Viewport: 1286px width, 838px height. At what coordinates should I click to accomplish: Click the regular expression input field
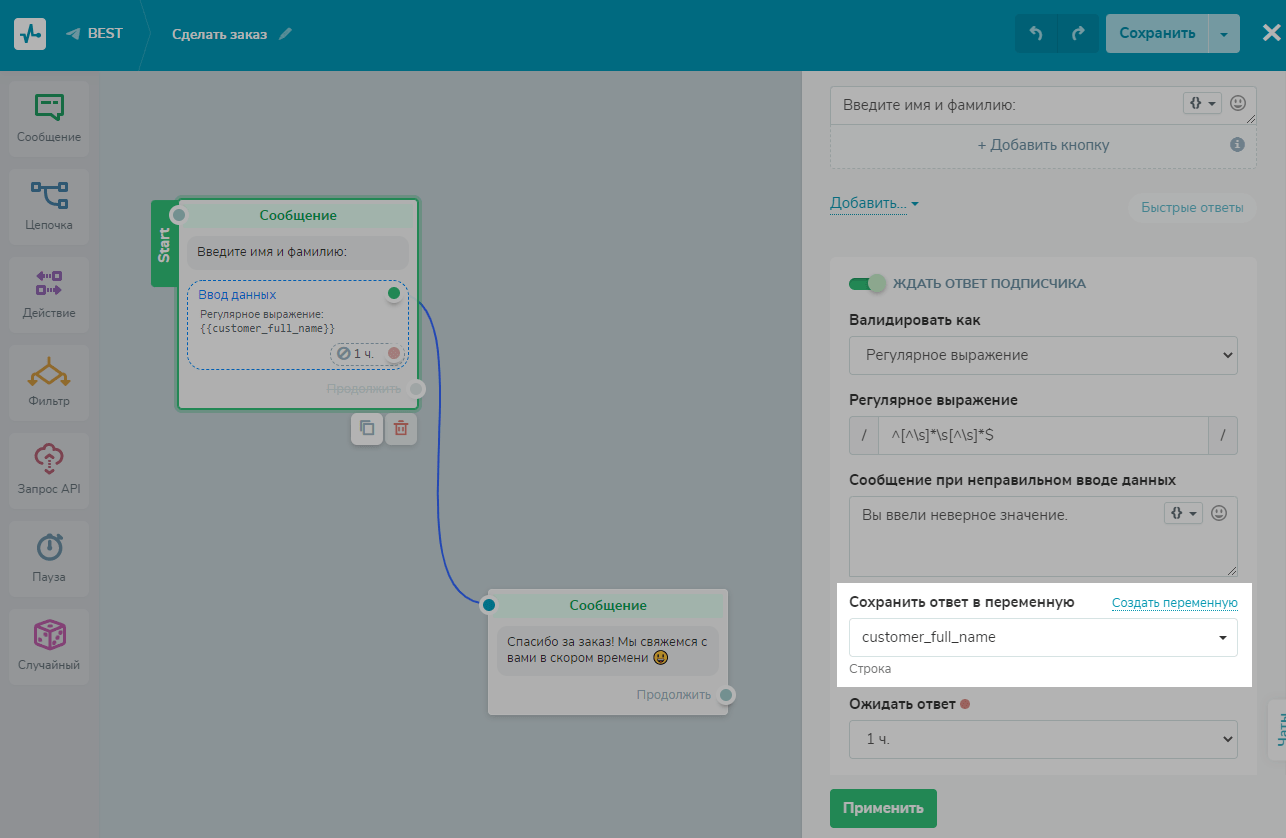coord(1042,436)
